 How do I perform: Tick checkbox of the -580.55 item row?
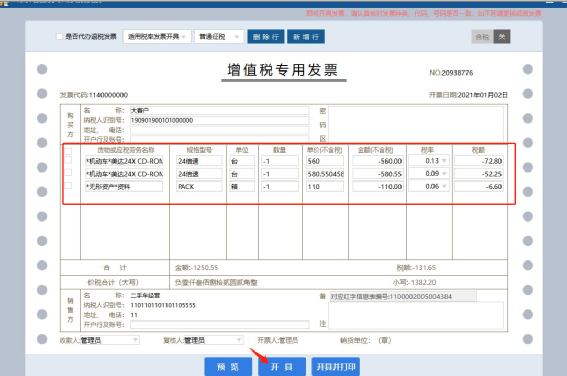[68, 173]
